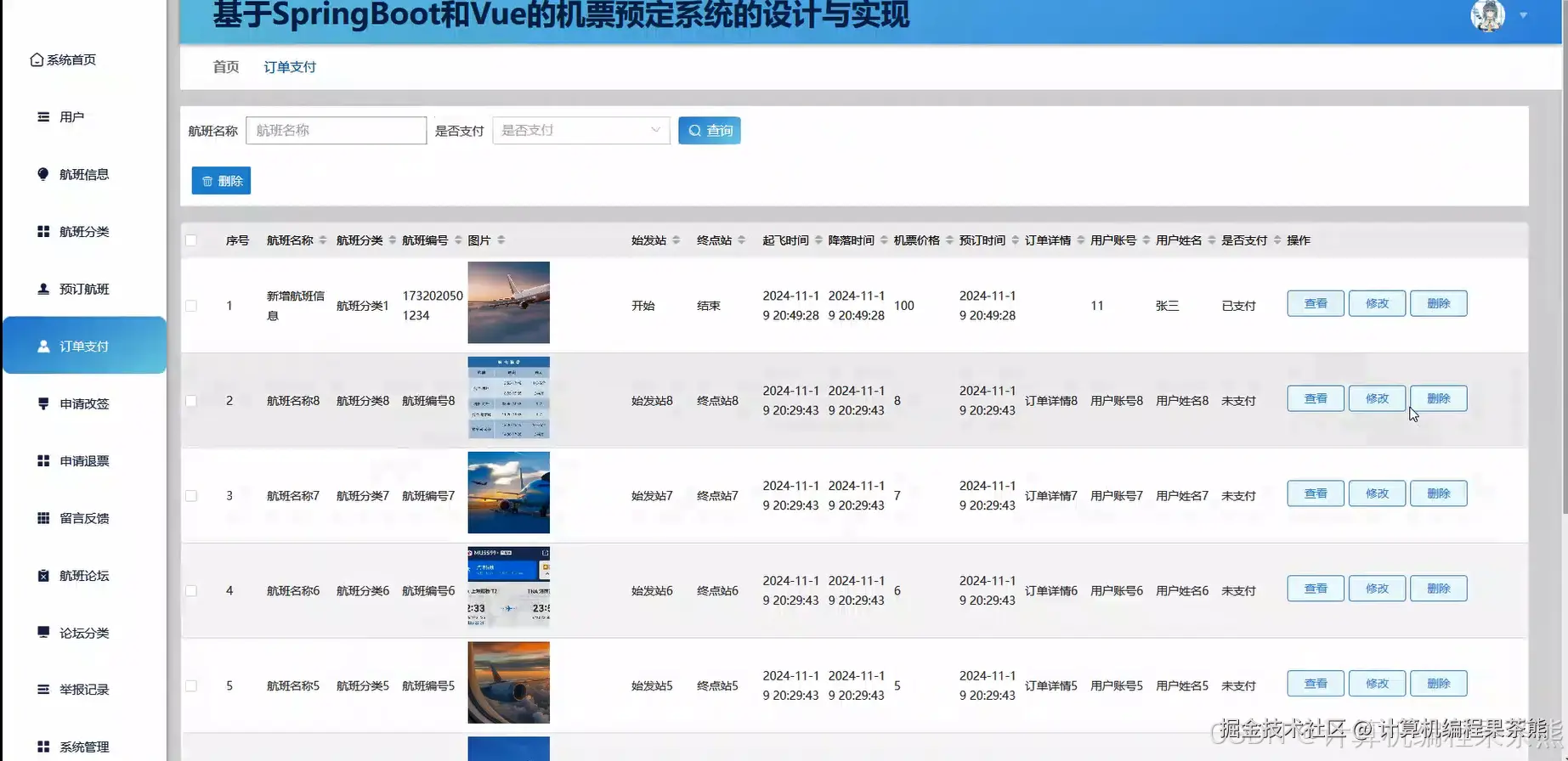Click 修改 for the 航班名称5 row
Image resolution: width=1568 pixels, height=761 pixels.
[1377, 684]
